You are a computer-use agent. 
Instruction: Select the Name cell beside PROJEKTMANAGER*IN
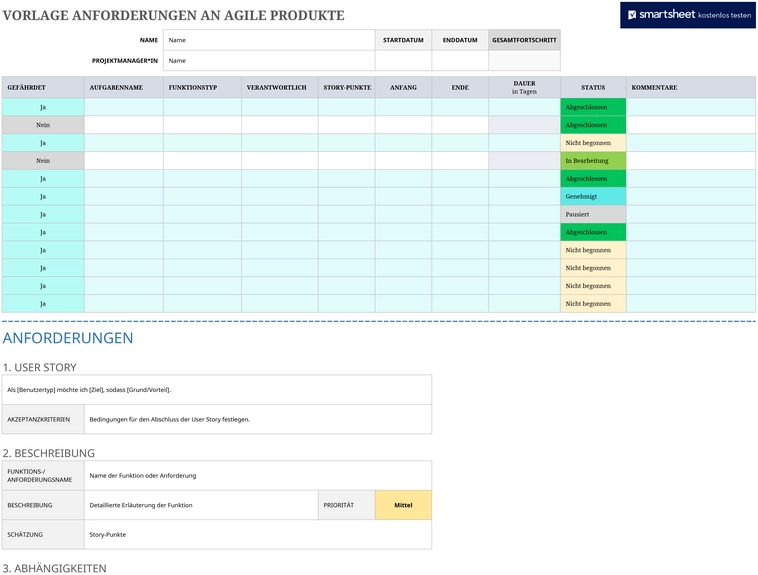(269, 61)
